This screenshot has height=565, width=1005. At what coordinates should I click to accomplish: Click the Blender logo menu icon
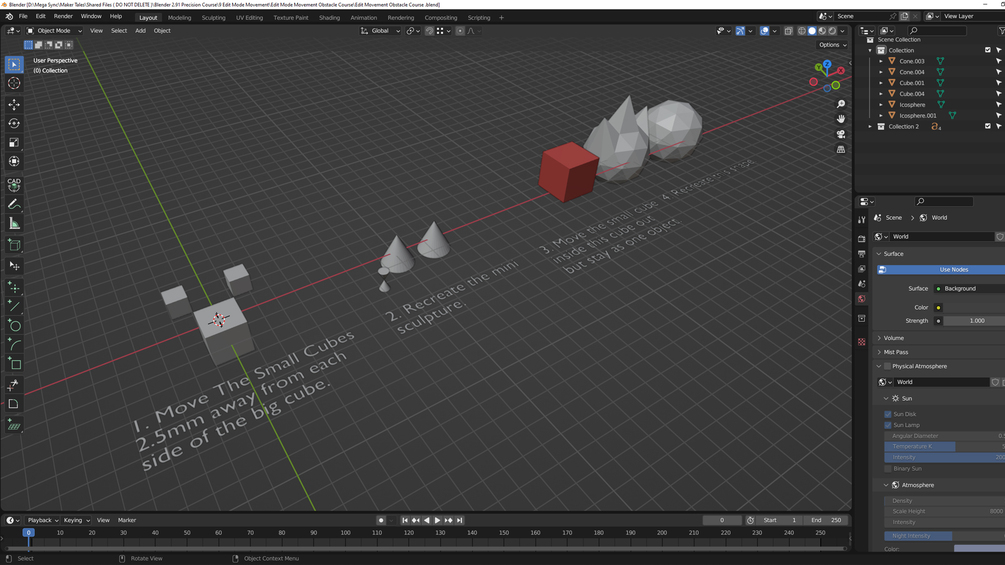click(x=9, y=17)
